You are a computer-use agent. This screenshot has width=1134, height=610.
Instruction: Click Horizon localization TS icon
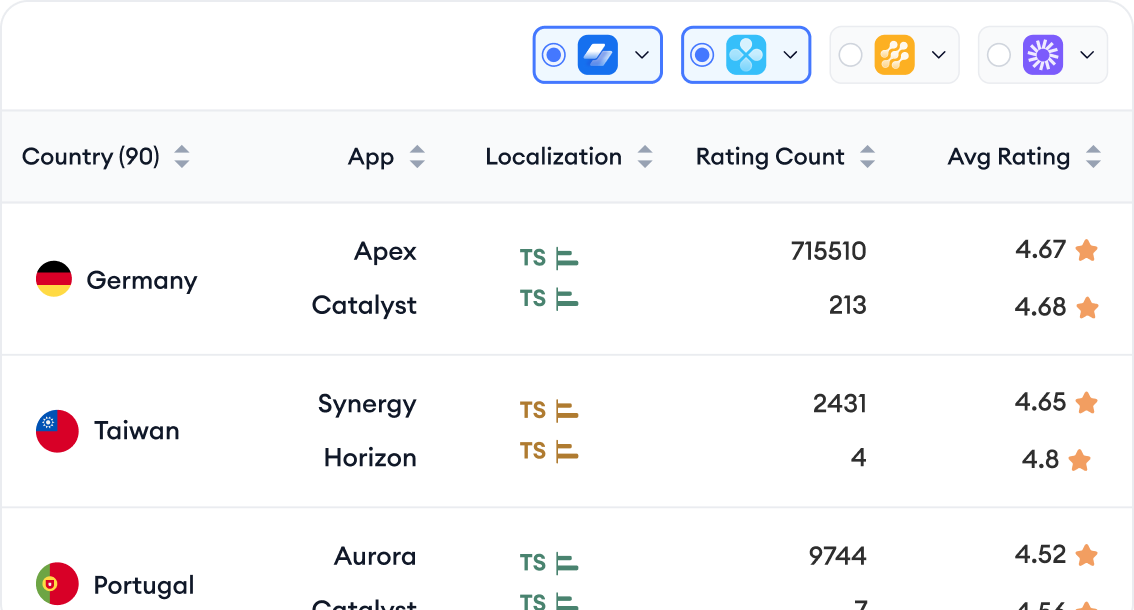[549, 451]
